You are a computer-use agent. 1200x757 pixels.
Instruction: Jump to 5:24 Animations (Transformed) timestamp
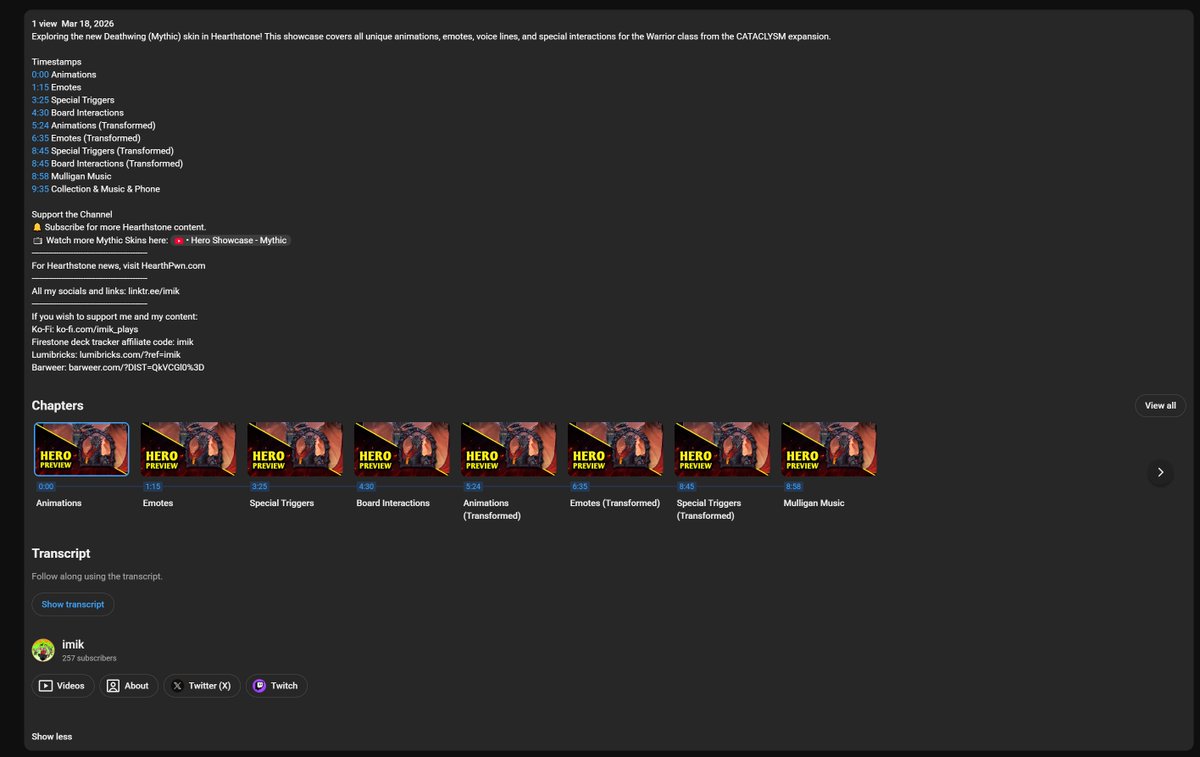(x=40, y=126)
